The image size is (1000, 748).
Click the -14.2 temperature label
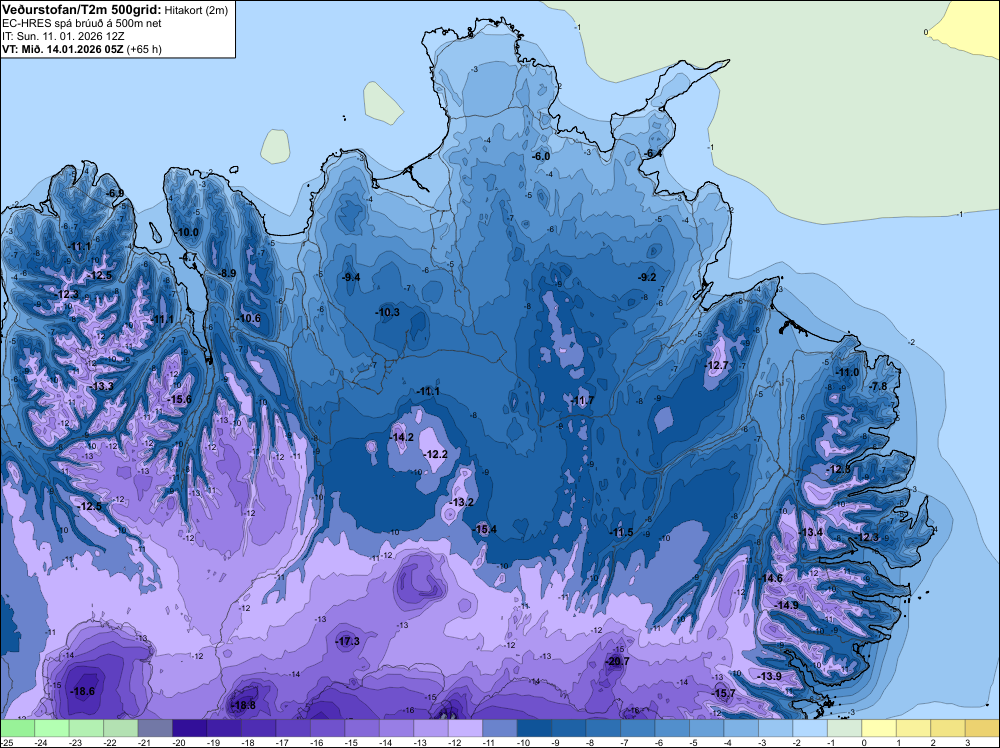pyautogui.click(x=402, y=437)
